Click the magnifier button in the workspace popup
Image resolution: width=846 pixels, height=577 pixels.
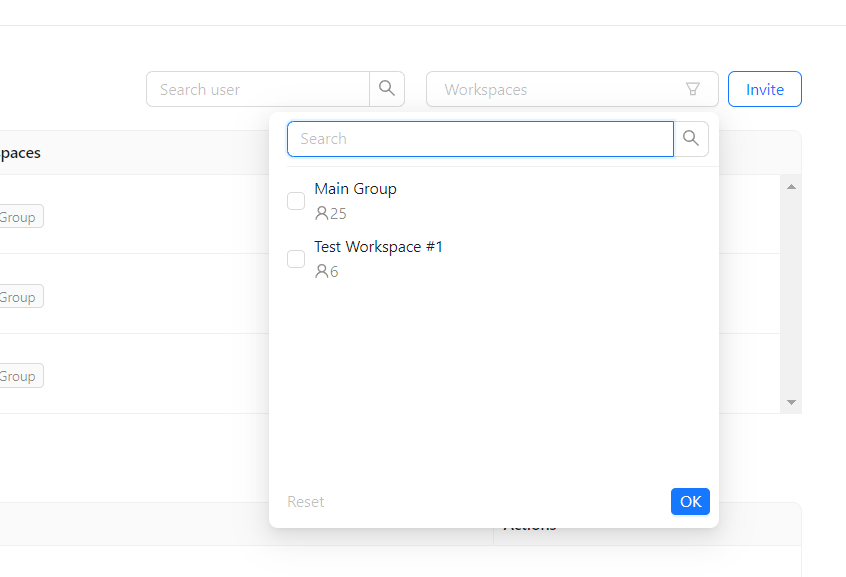click(691, 139)
